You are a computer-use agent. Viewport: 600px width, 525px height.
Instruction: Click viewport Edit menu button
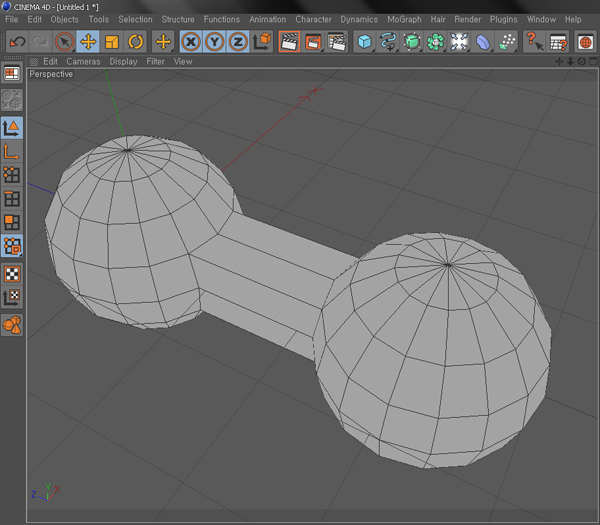tap(50, 61)
